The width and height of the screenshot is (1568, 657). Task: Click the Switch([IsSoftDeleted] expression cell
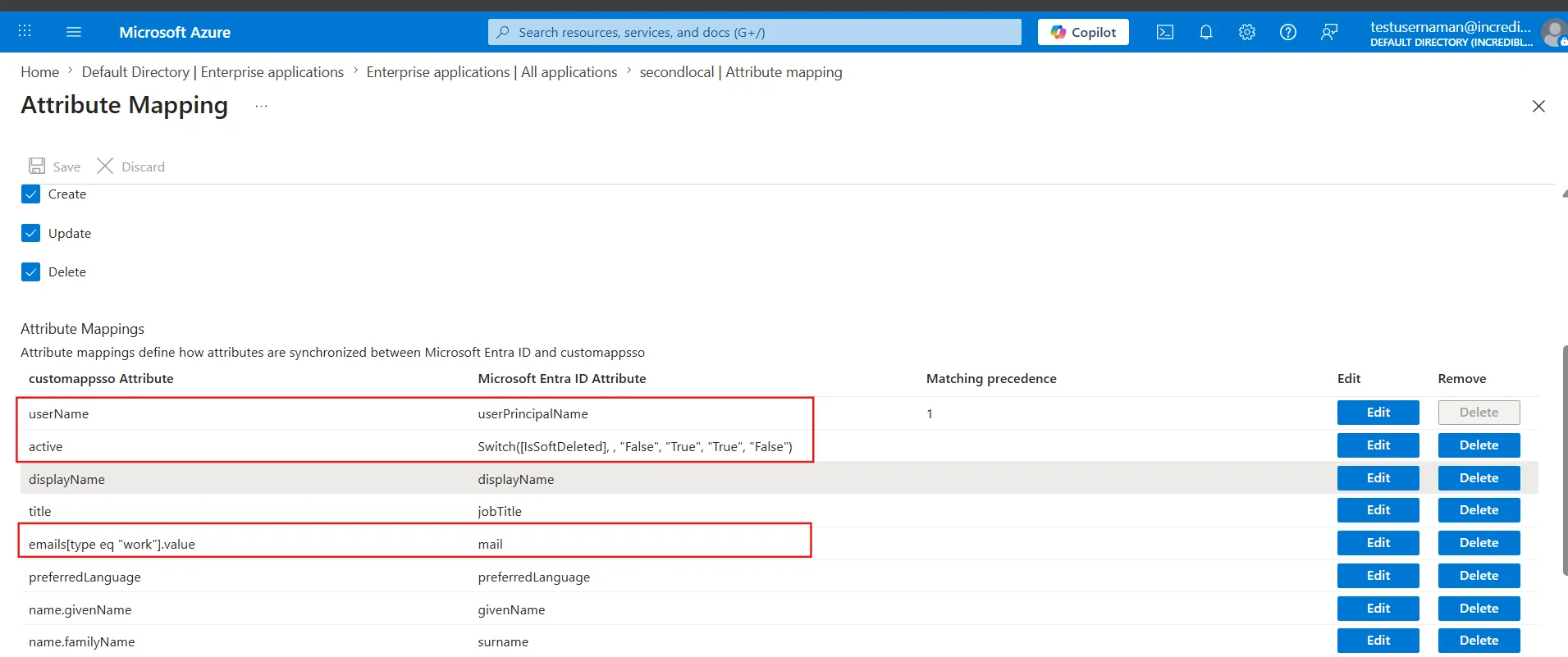[635, 447]
